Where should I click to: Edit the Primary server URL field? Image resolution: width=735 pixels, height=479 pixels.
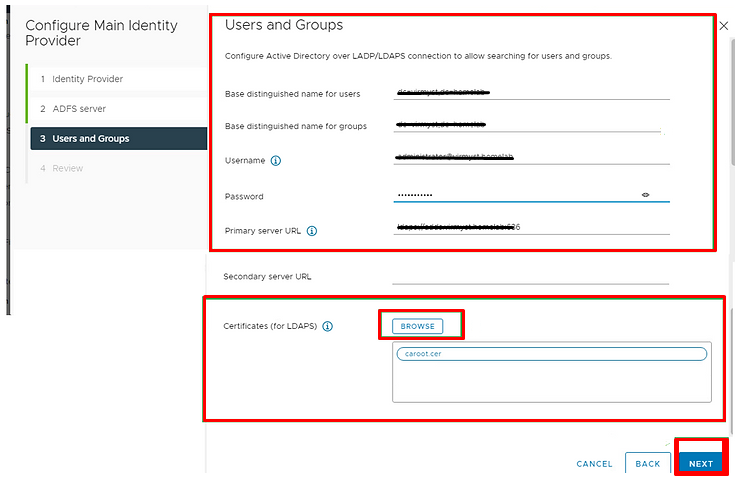click(x=530, y=228)
